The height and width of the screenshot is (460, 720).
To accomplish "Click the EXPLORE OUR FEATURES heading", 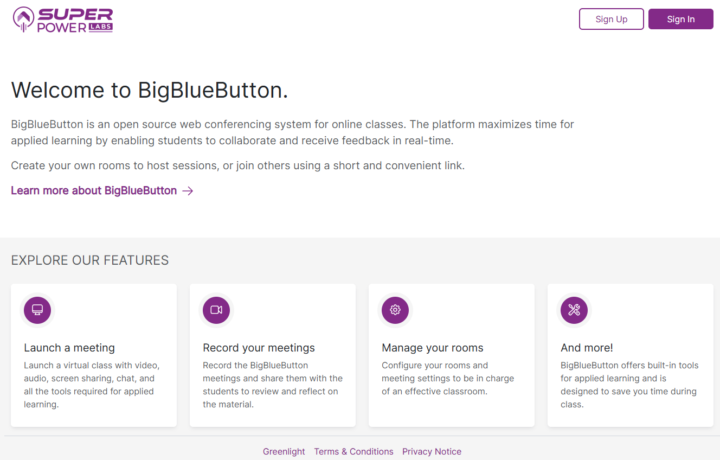I will 90,260.
